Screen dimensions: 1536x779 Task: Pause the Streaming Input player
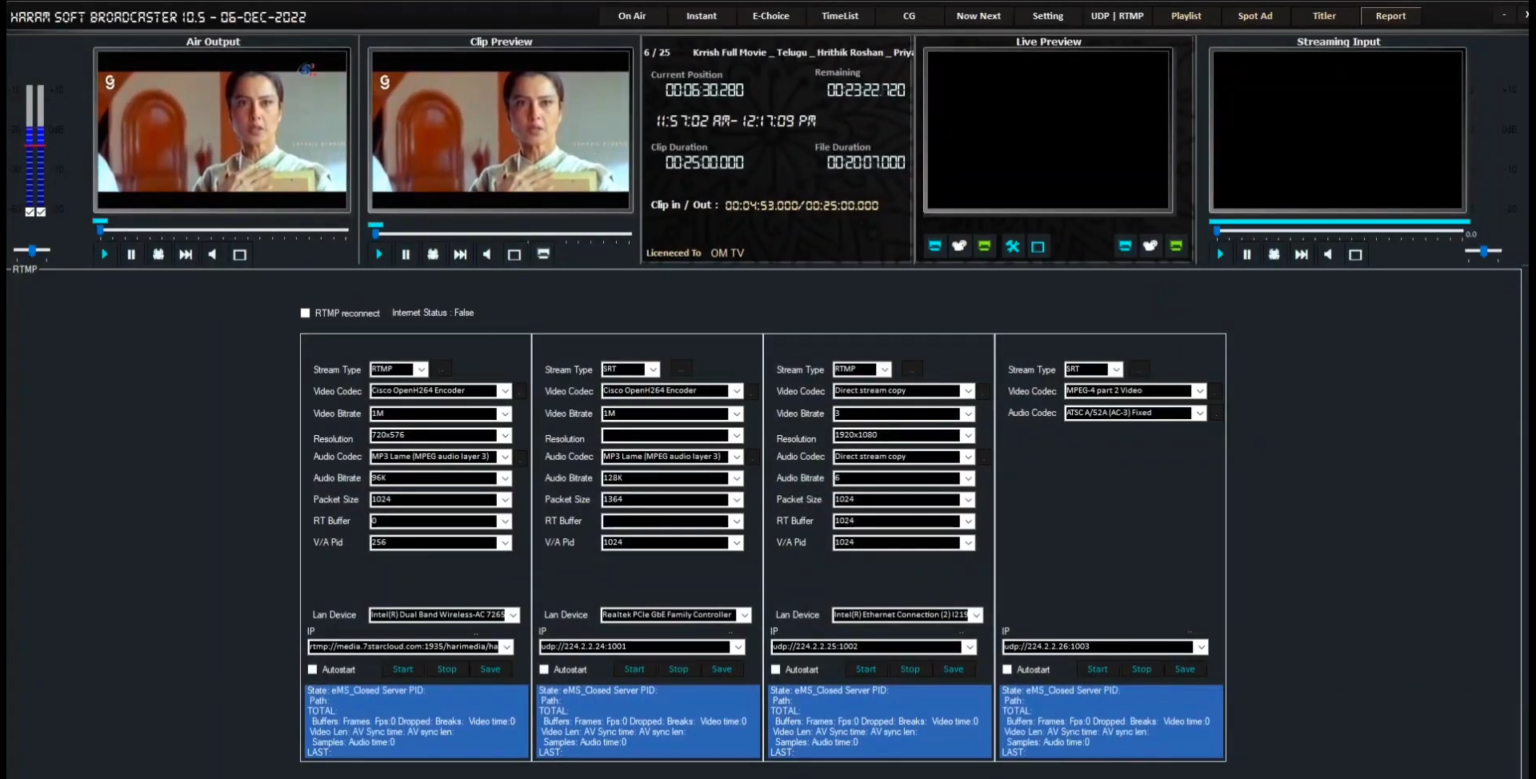[1247, 255]
